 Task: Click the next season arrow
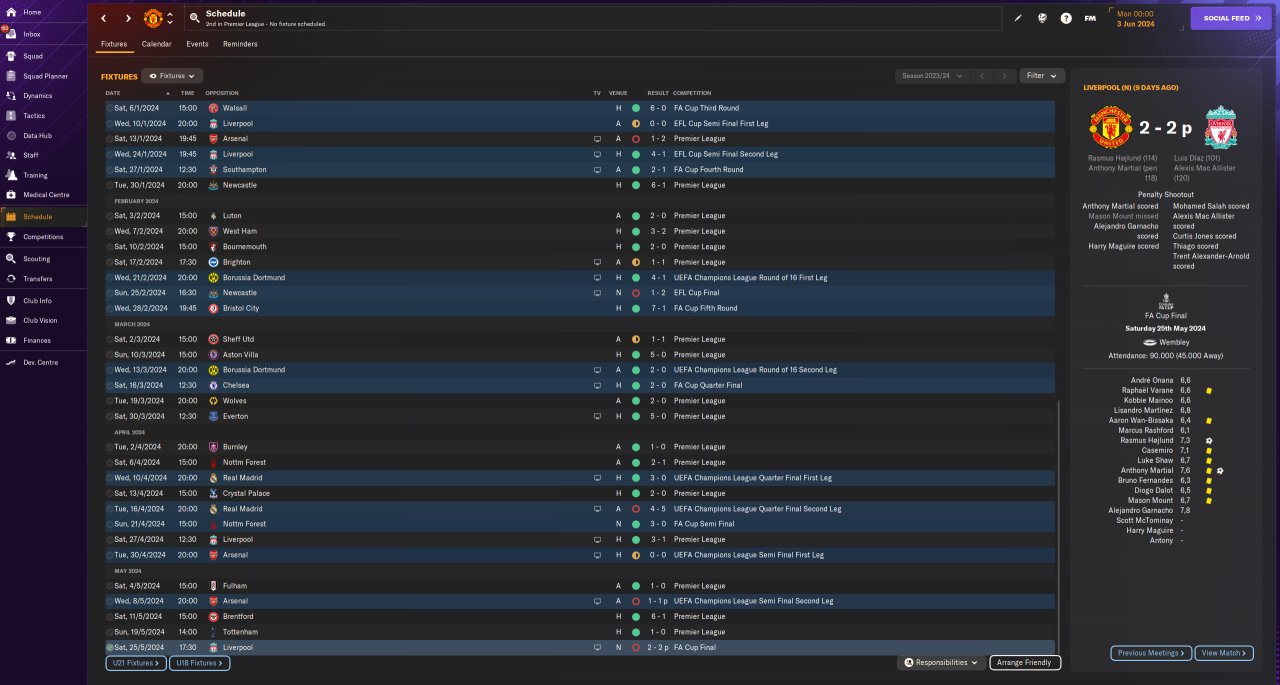click(x=1004, y=76)
